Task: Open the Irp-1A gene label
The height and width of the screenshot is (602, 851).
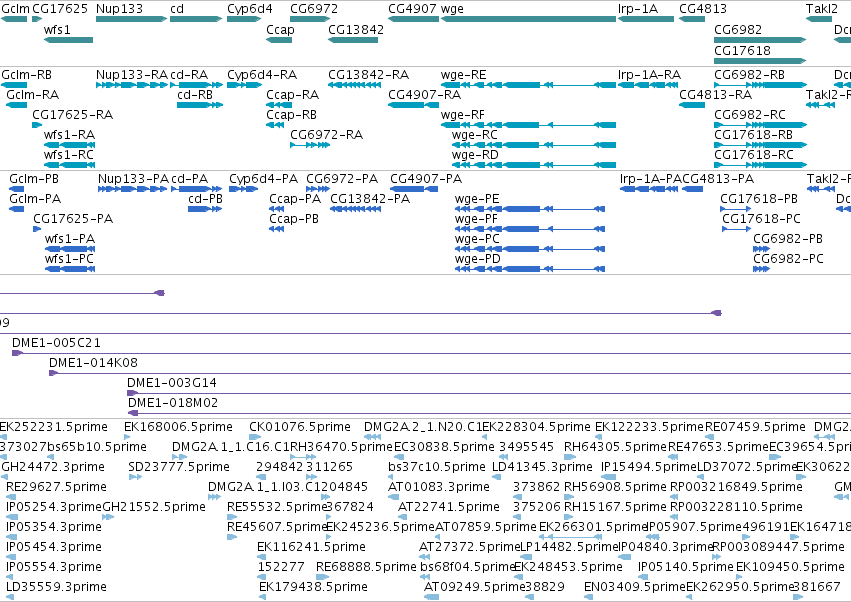Action: 638,9
